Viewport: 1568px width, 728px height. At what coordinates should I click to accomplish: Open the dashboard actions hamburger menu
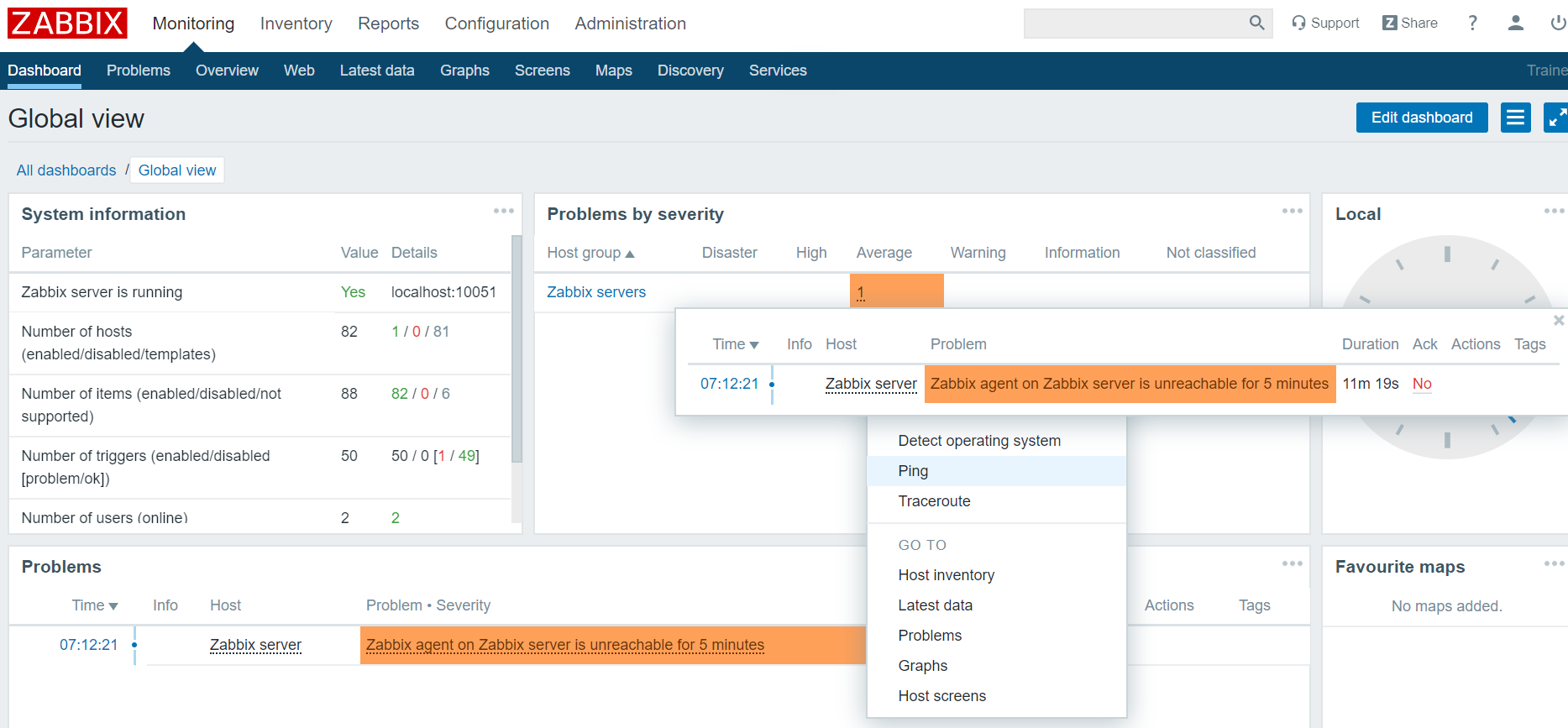(1516, 118)
